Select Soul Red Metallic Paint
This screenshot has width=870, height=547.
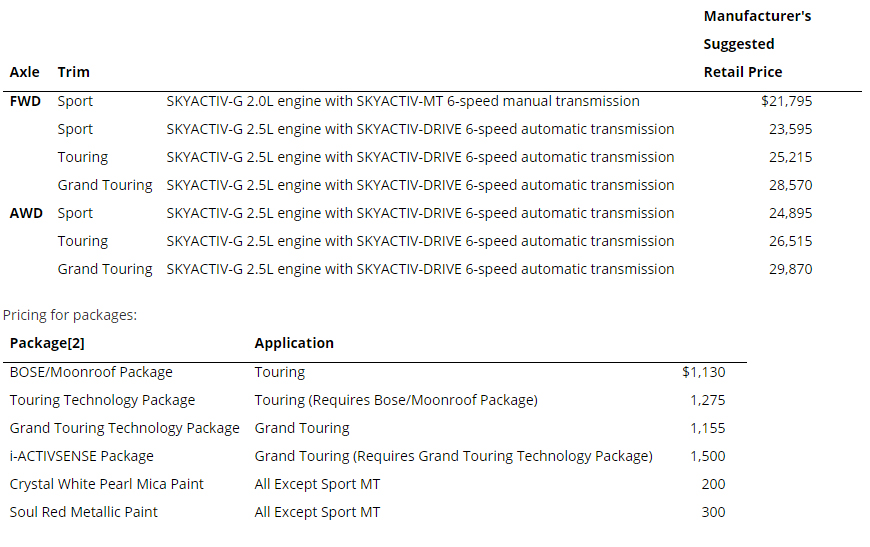click(x=84, y=512)
